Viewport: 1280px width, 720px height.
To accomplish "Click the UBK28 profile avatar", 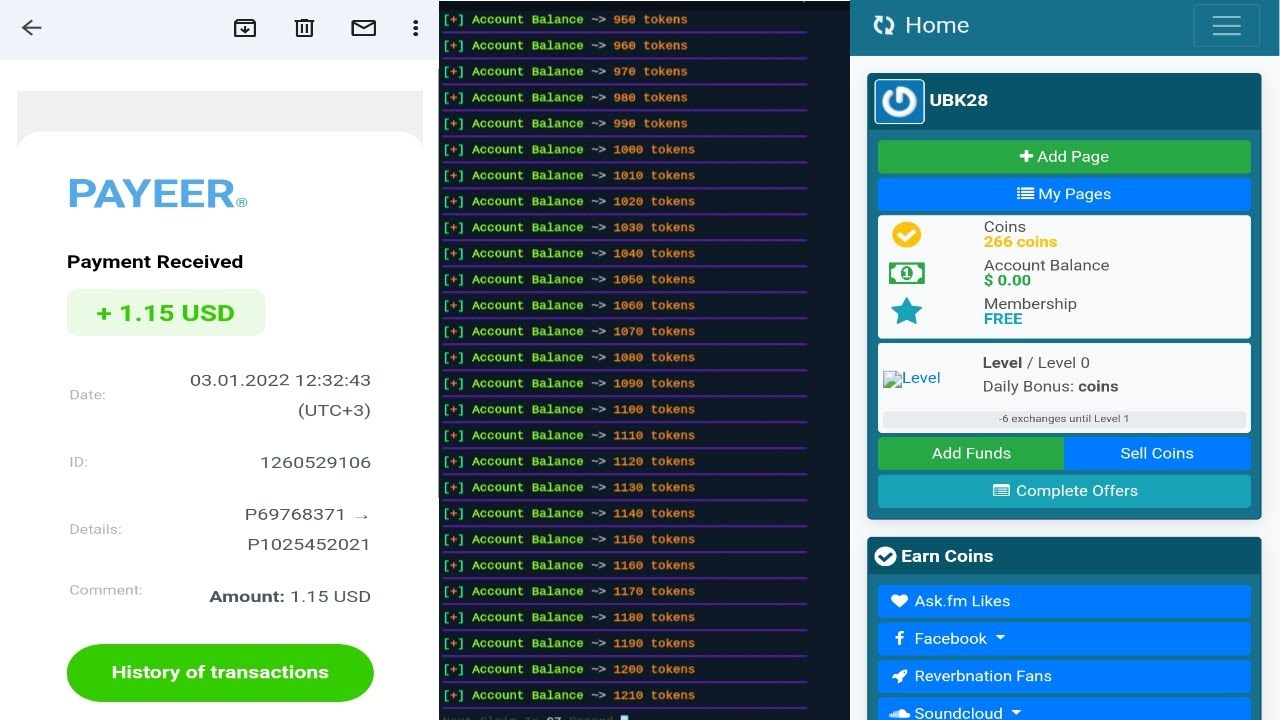I will point(899,100).
